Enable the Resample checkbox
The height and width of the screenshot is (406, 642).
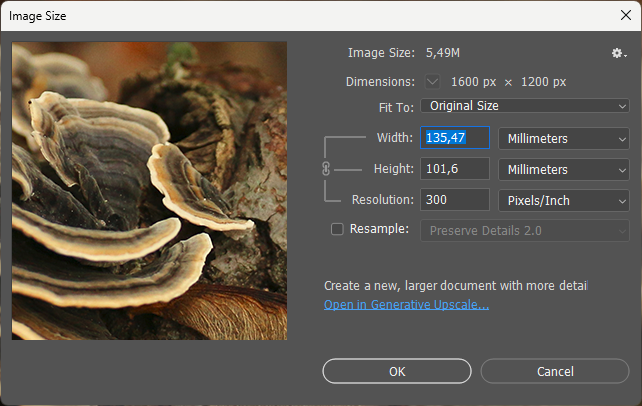337,229
